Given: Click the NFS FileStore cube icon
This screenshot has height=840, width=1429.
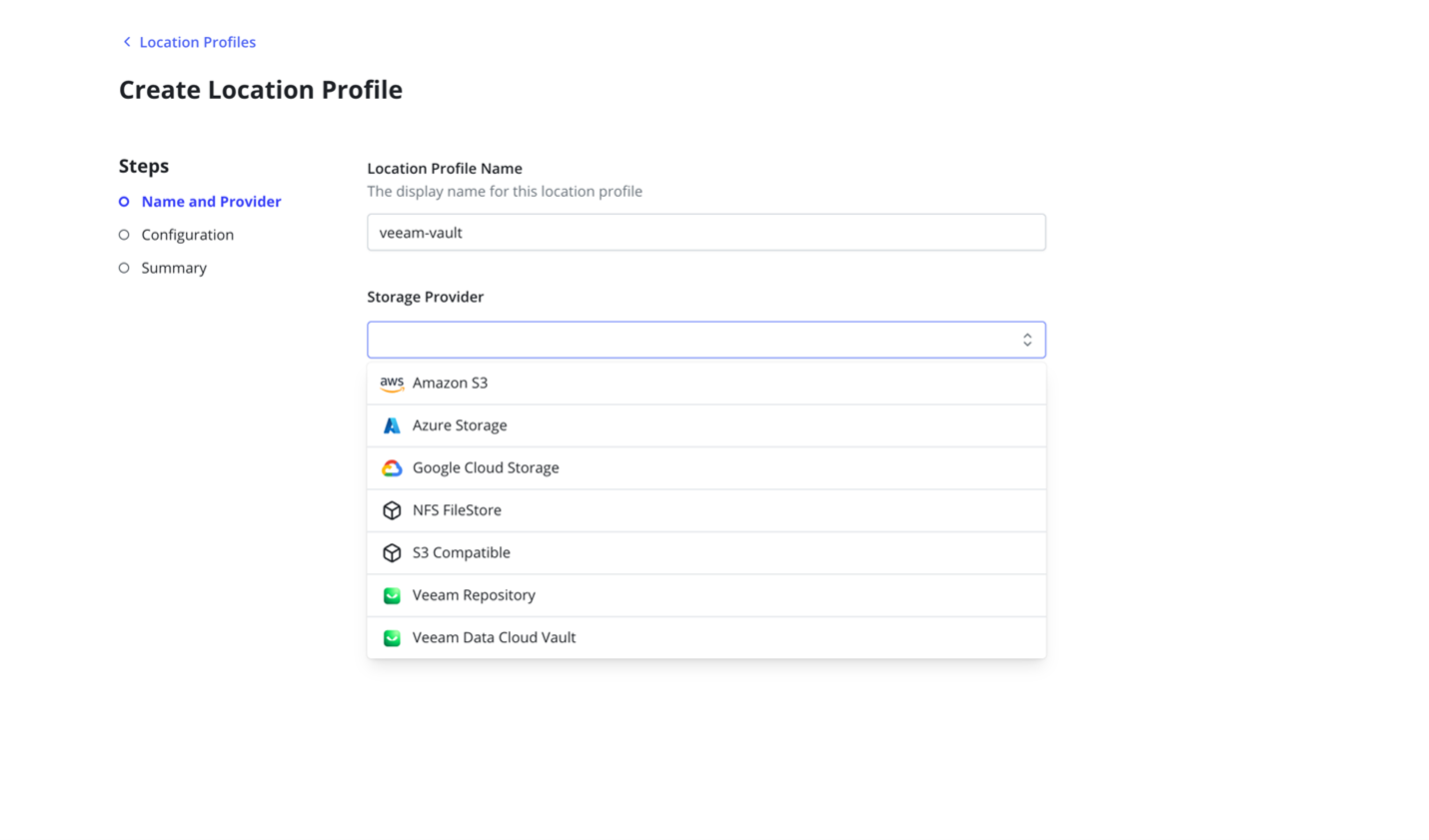Looking at the screenshot, I should pos(392,510).
